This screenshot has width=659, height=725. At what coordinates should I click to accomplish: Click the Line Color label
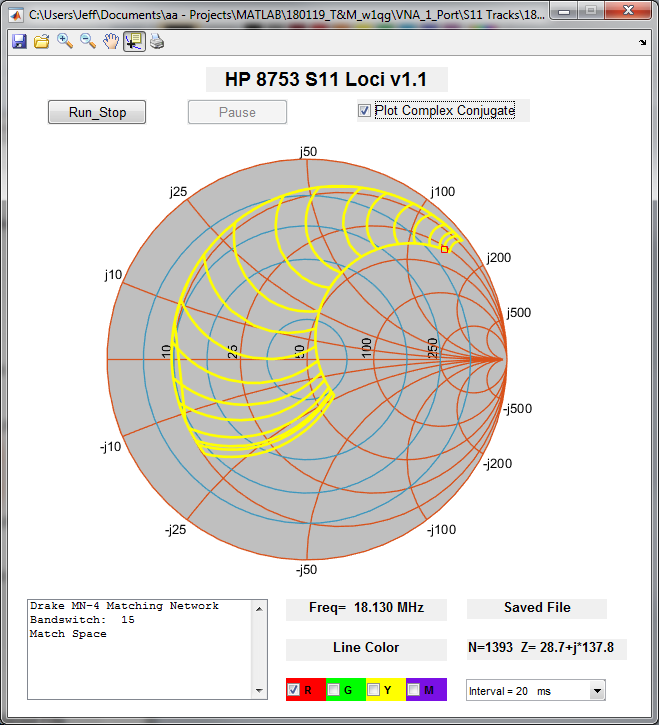click(366, 647)
